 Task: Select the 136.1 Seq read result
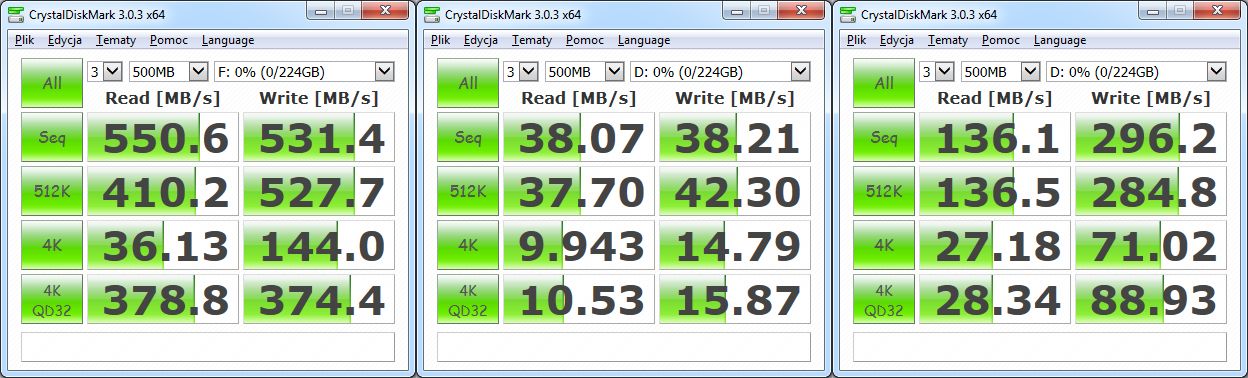point(995,137)
